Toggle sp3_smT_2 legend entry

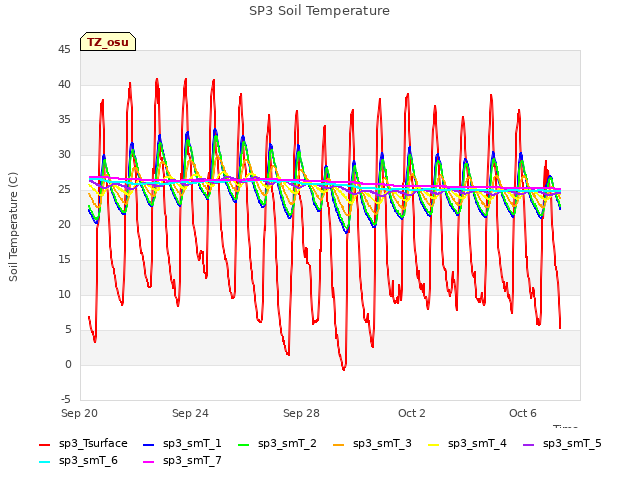[x=278, y=444]
